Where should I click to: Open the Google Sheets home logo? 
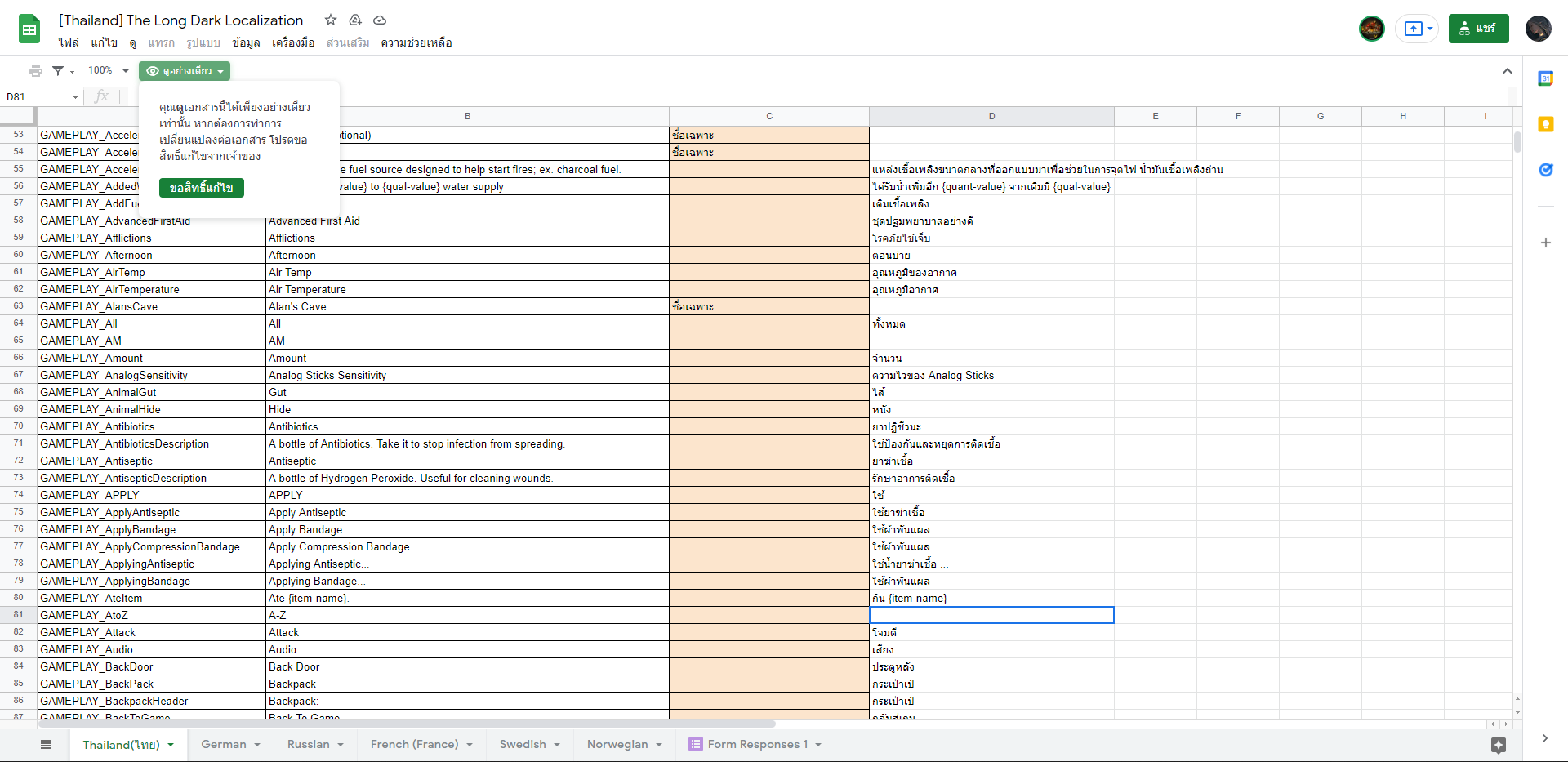[x=29, y=29]
